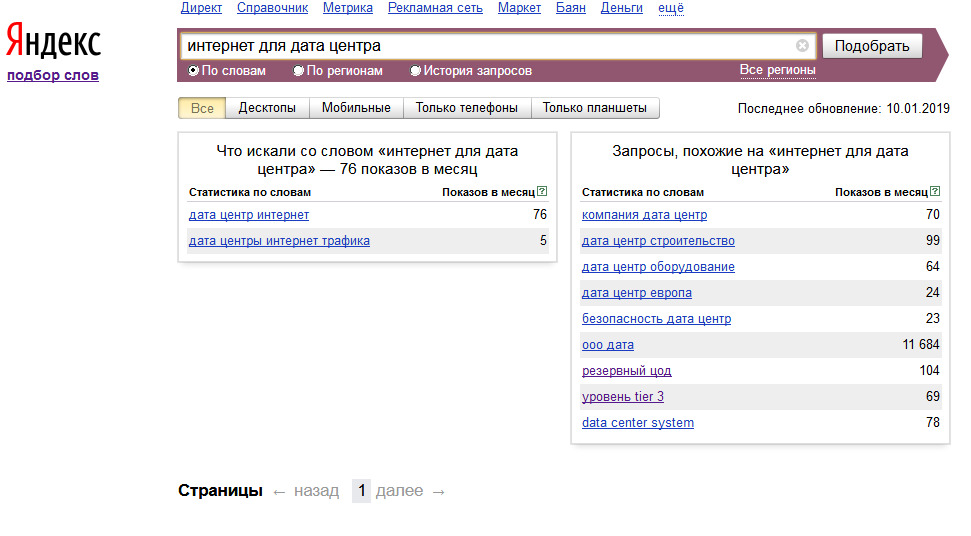
Task: Open the 'Маркет' link
Action: [x=519, y=8]
